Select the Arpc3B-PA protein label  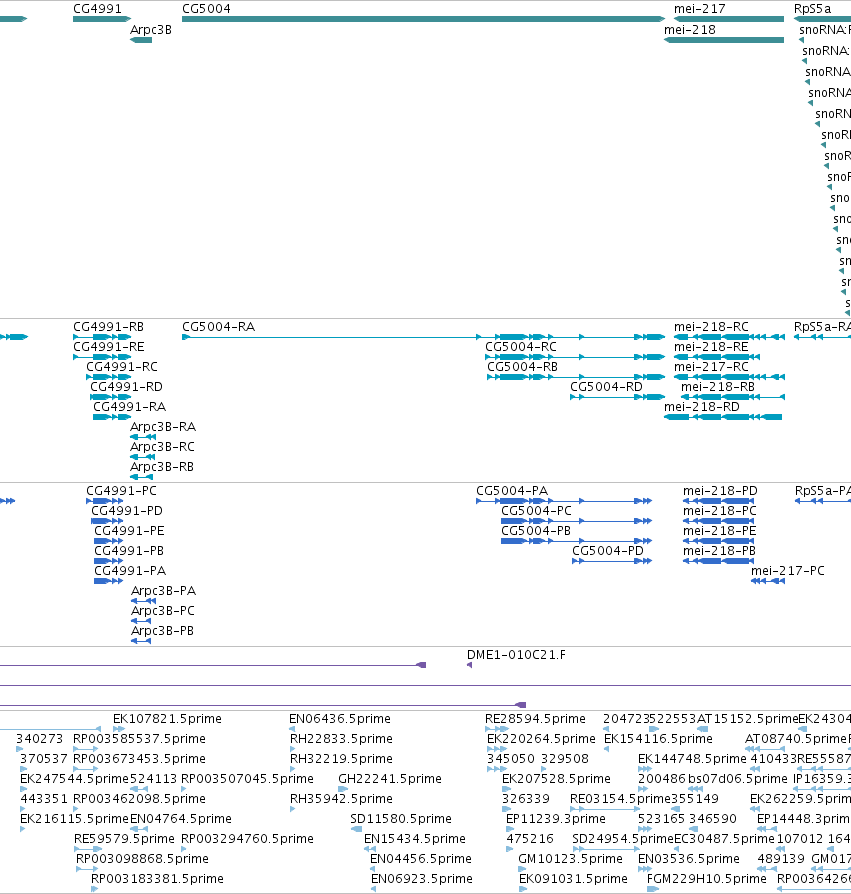163,590
